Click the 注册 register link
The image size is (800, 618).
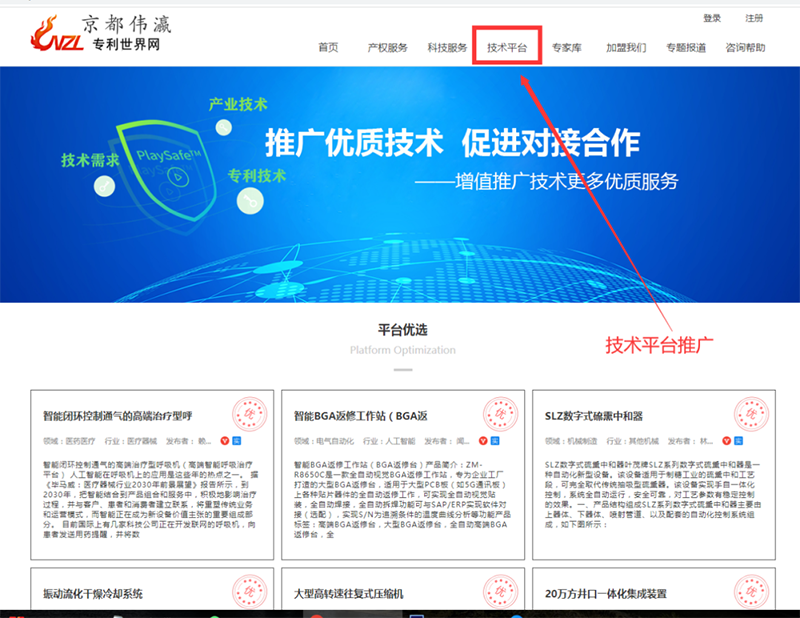pos(754,18)
